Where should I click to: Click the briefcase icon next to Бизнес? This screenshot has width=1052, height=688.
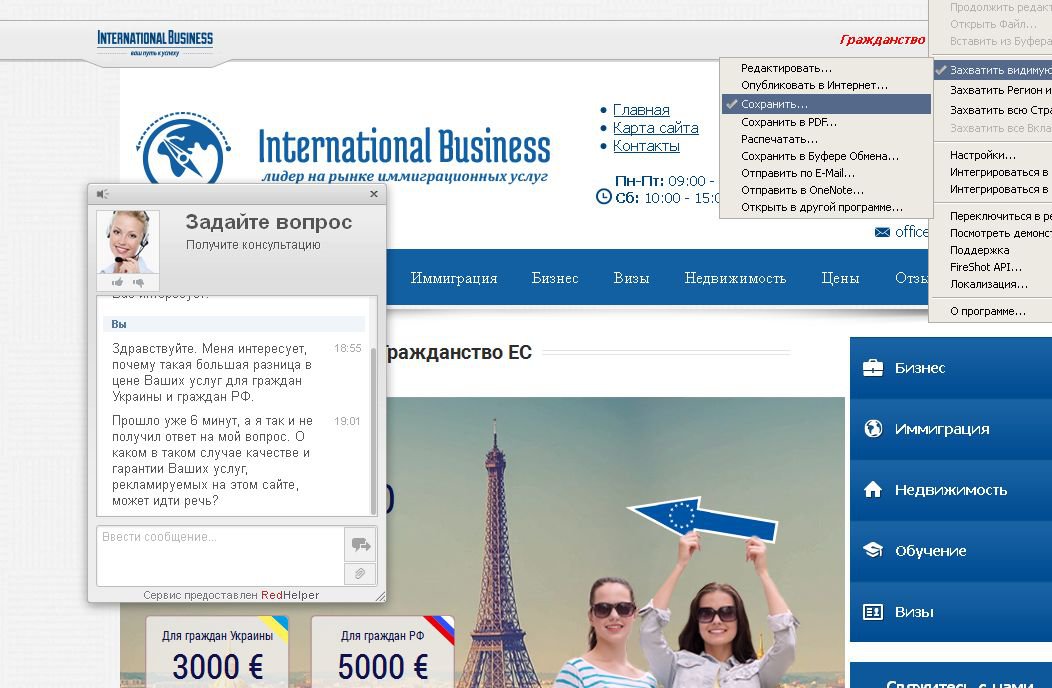click(x=873, y=368)
